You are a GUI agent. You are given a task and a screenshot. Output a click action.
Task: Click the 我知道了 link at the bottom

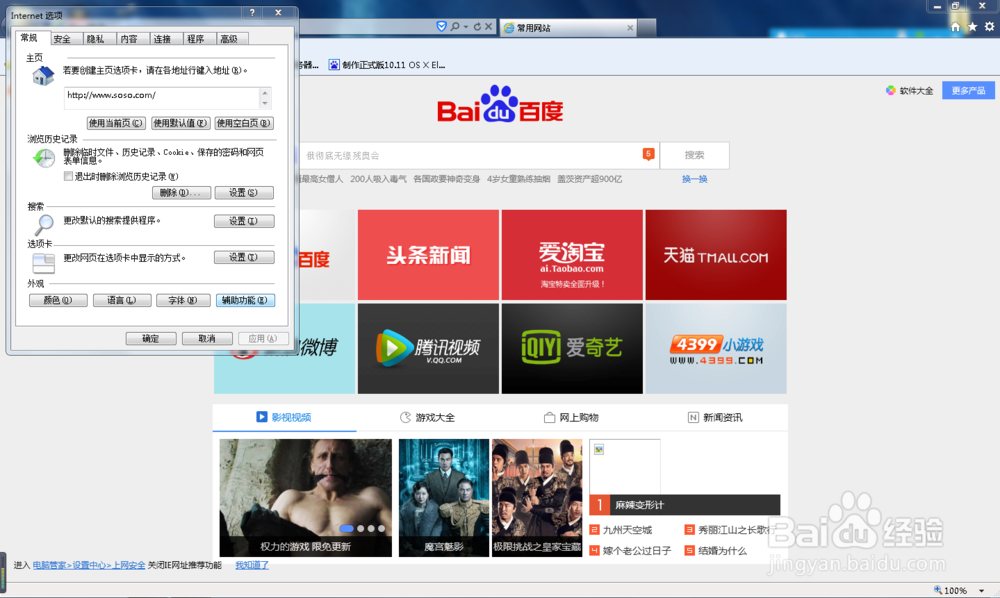251,564
